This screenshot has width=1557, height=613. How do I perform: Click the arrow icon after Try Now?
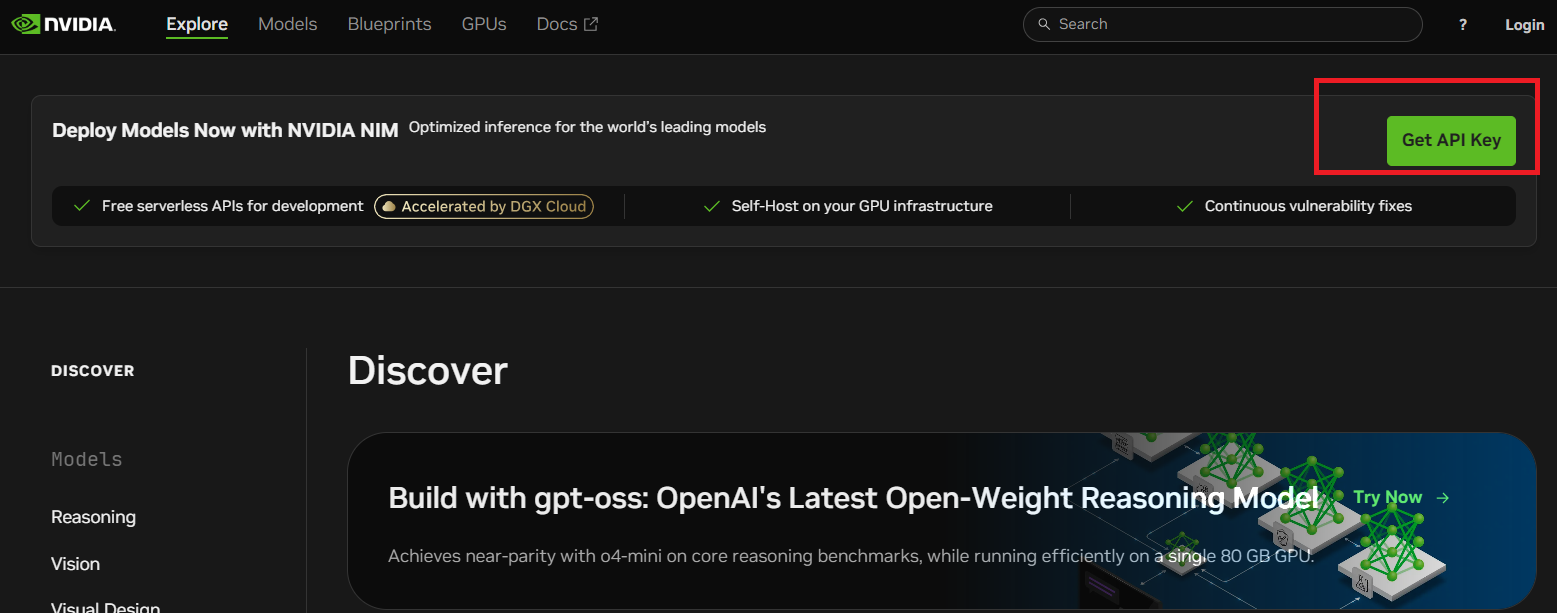coord(1442,497)
